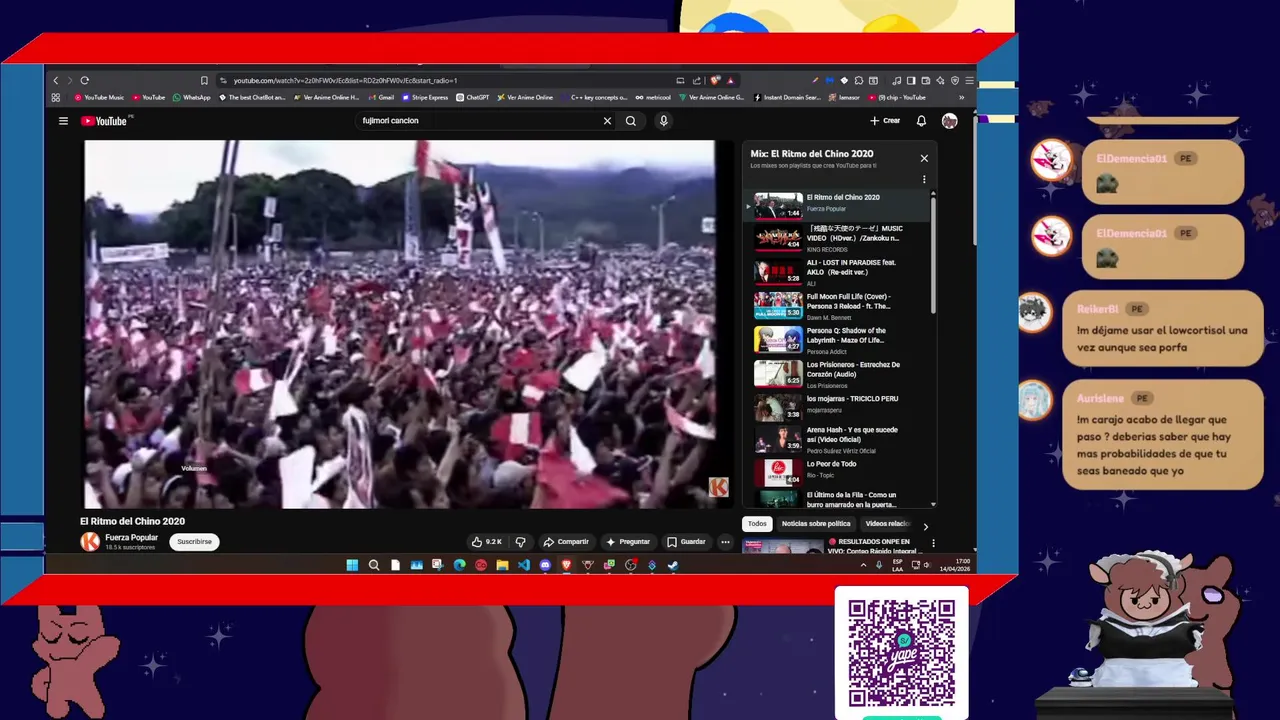Like the video showing 9.2 K
1280x720 pixels.
point(487,542)
